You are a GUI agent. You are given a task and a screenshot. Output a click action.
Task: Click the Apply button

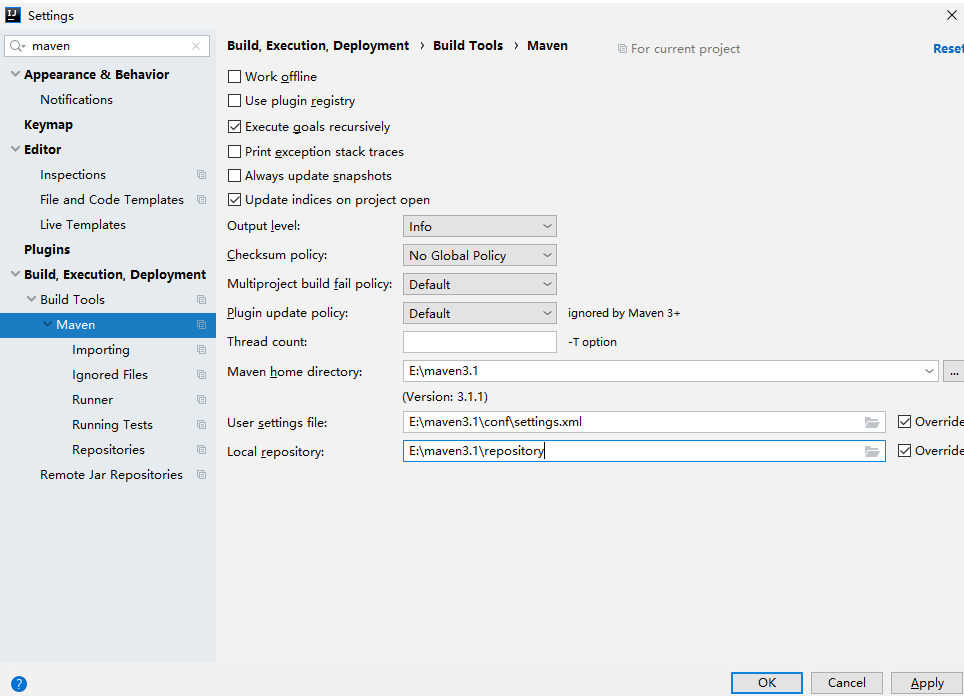pos(927,682)
